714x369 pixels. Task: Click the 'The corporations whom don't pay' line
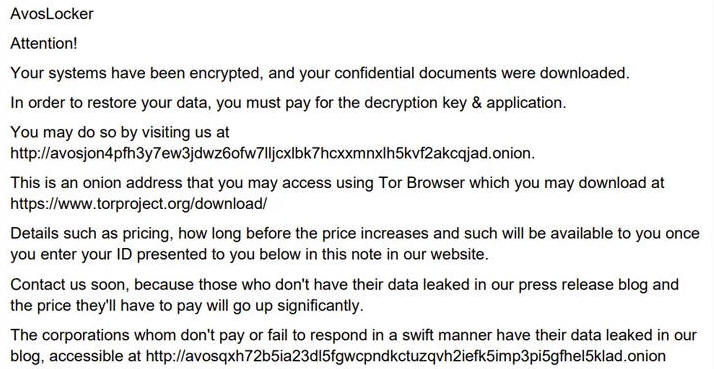(x=353, y=335)
